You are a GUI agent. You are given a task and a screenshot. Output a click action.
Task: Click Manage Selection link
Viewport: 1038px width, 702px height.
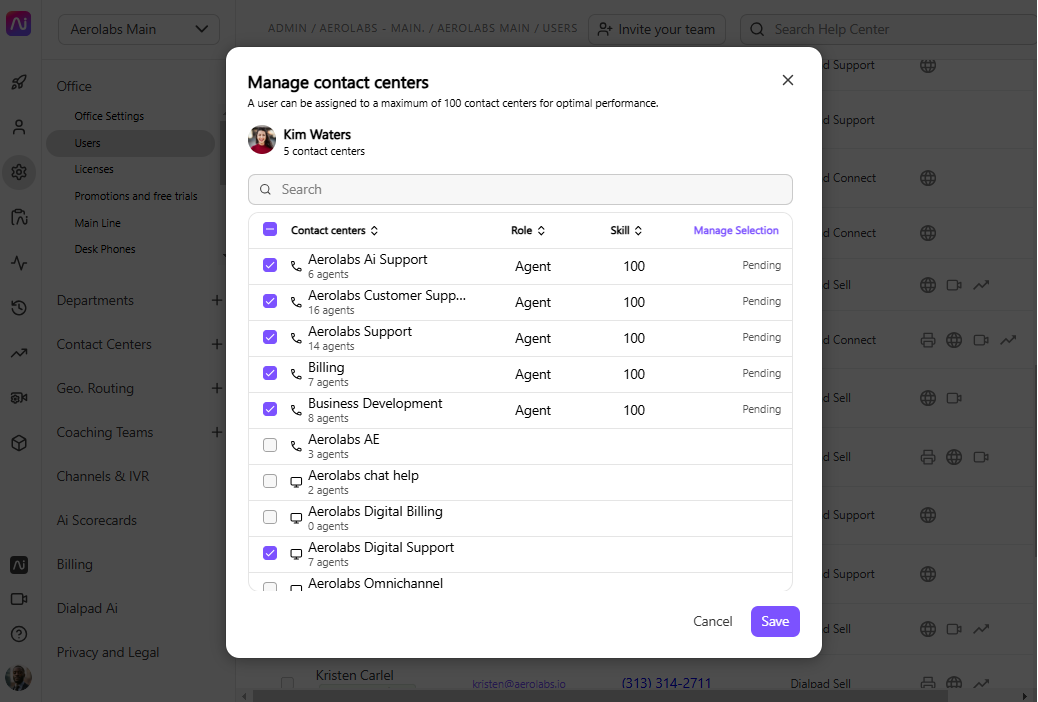(x=735, y=230)
